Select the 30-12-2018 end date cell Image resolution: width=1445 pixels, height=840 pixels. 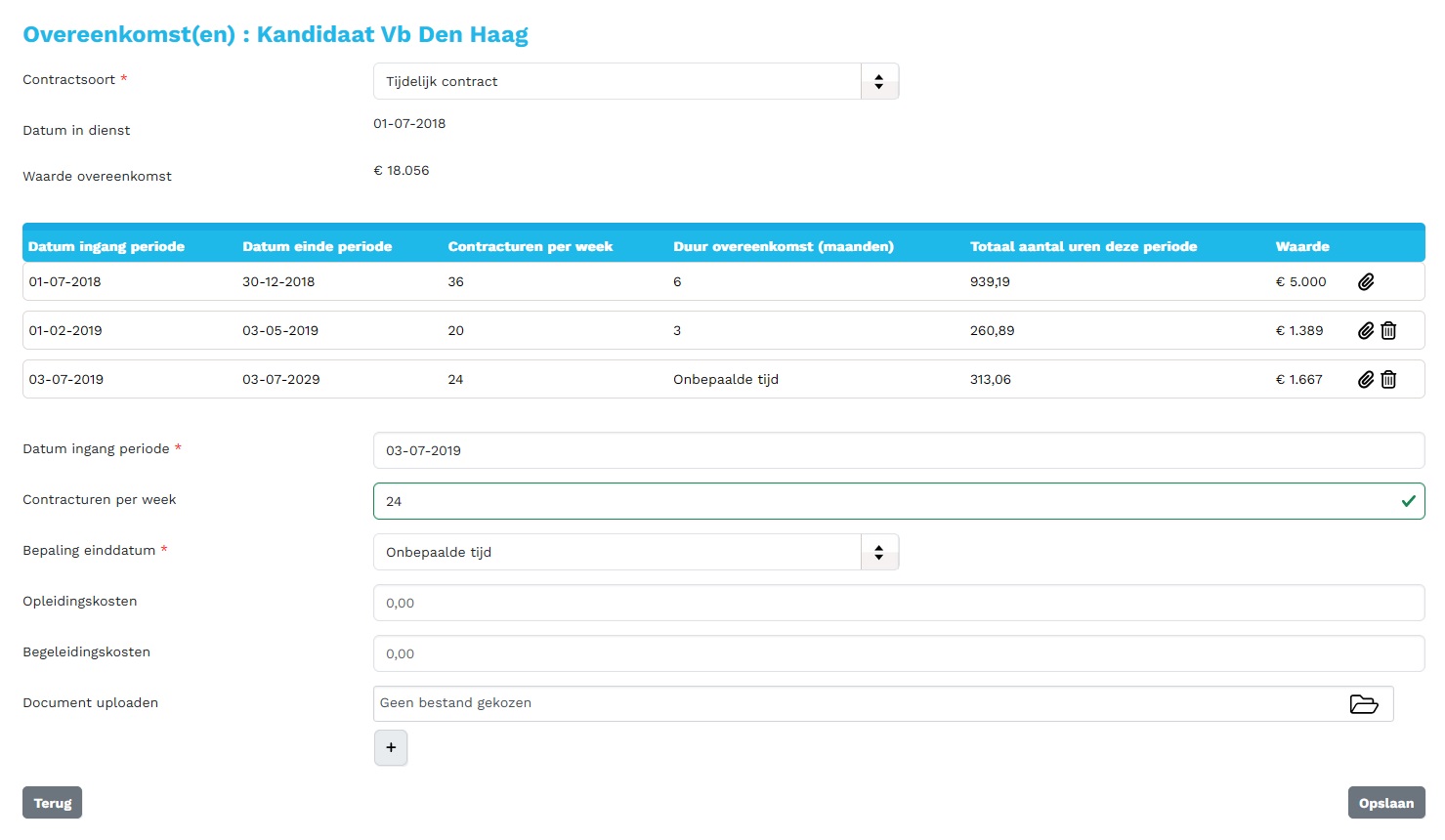tap(278, 281)
